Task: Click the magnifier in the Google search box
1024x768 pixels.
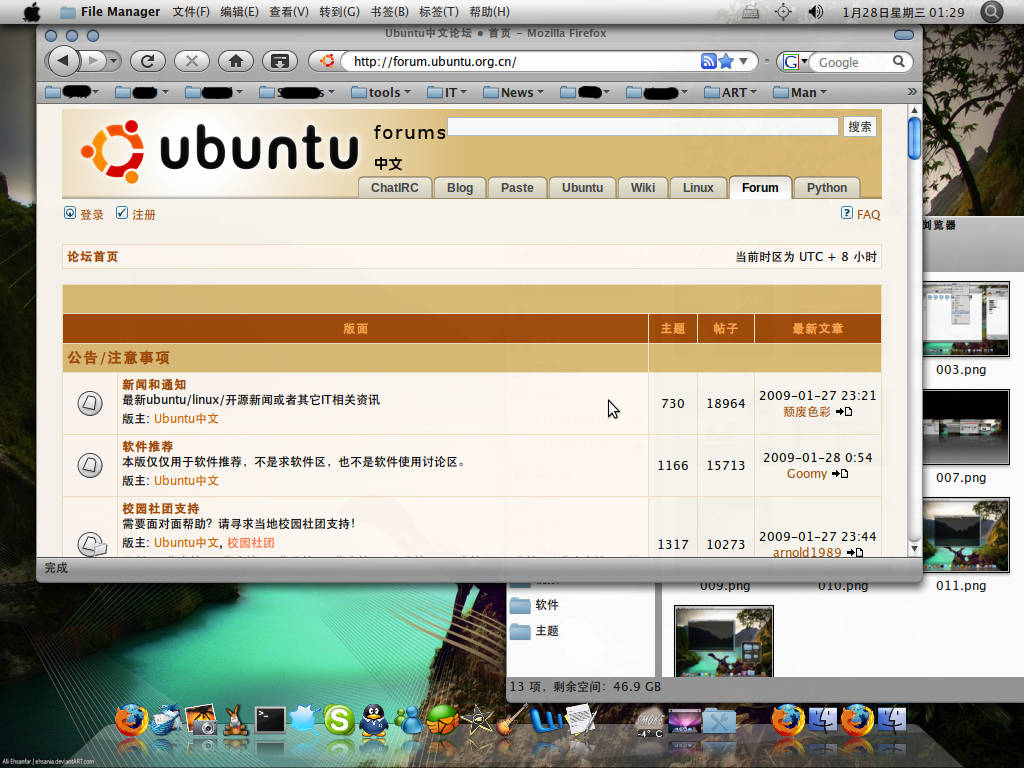Action: point(899,61)
